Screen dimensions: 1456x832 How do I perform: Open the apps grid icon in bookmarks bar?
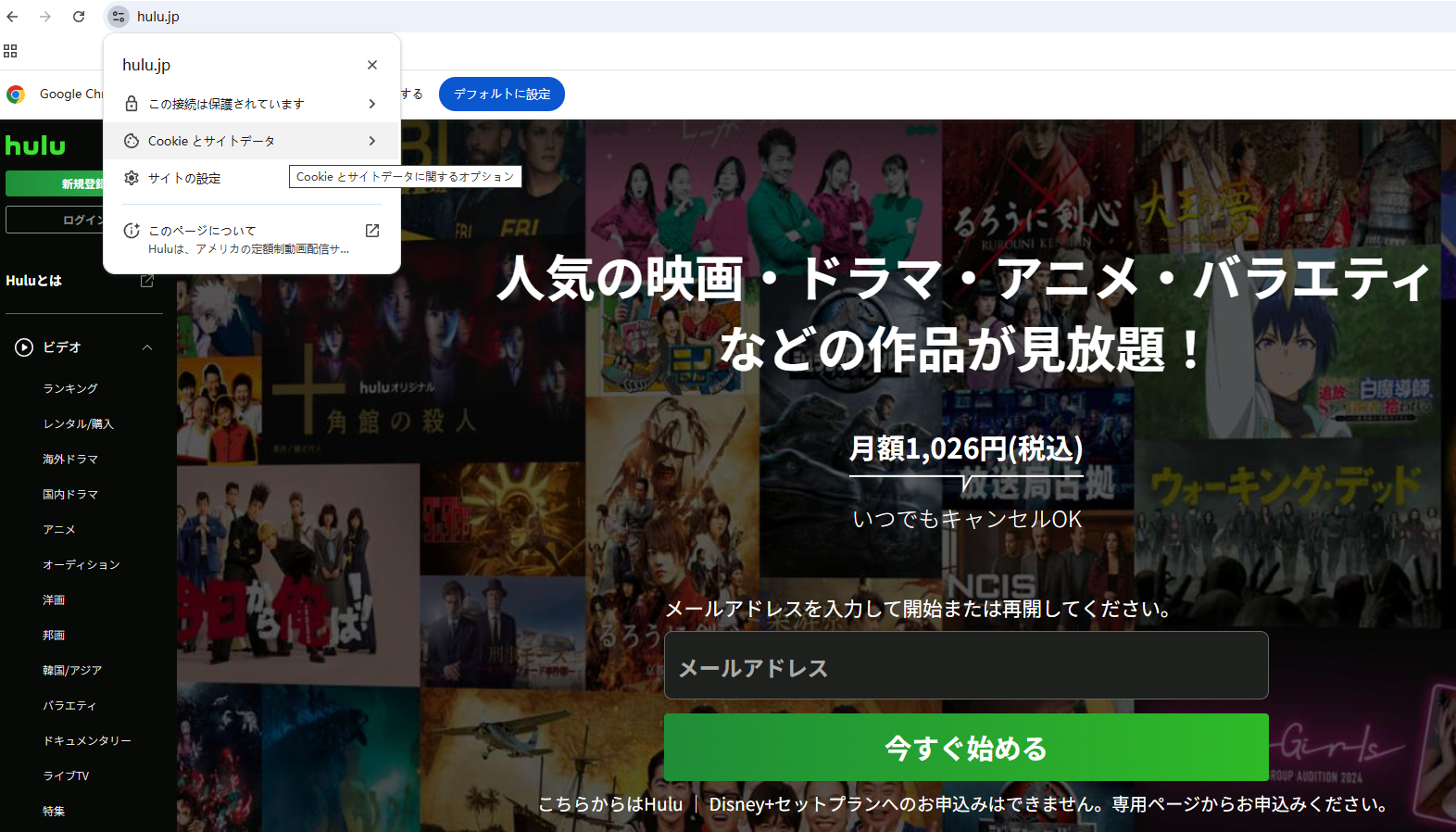(10, 51)
